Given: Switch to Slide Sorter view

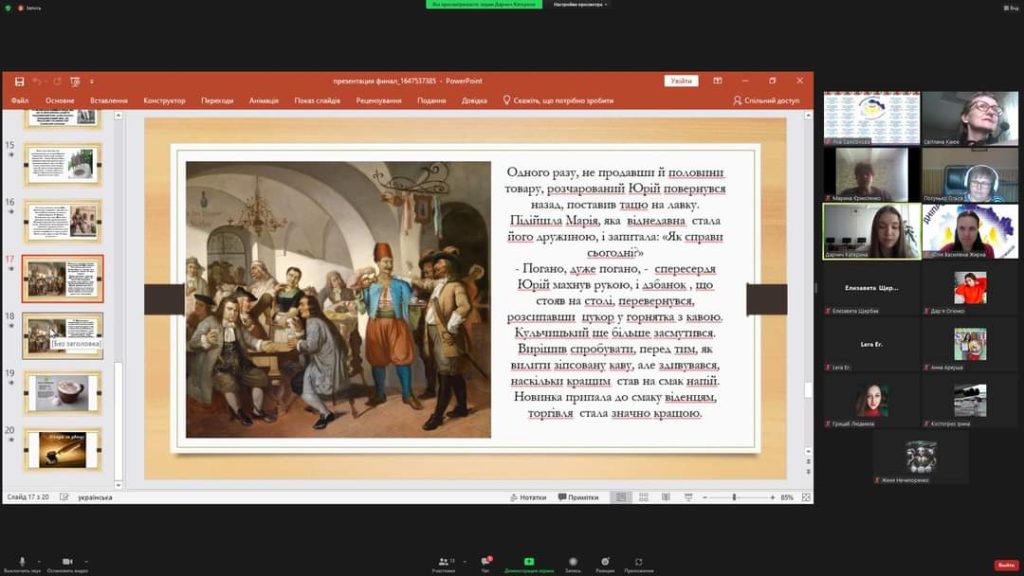Looking at the screenshot, I should point(643,498).
